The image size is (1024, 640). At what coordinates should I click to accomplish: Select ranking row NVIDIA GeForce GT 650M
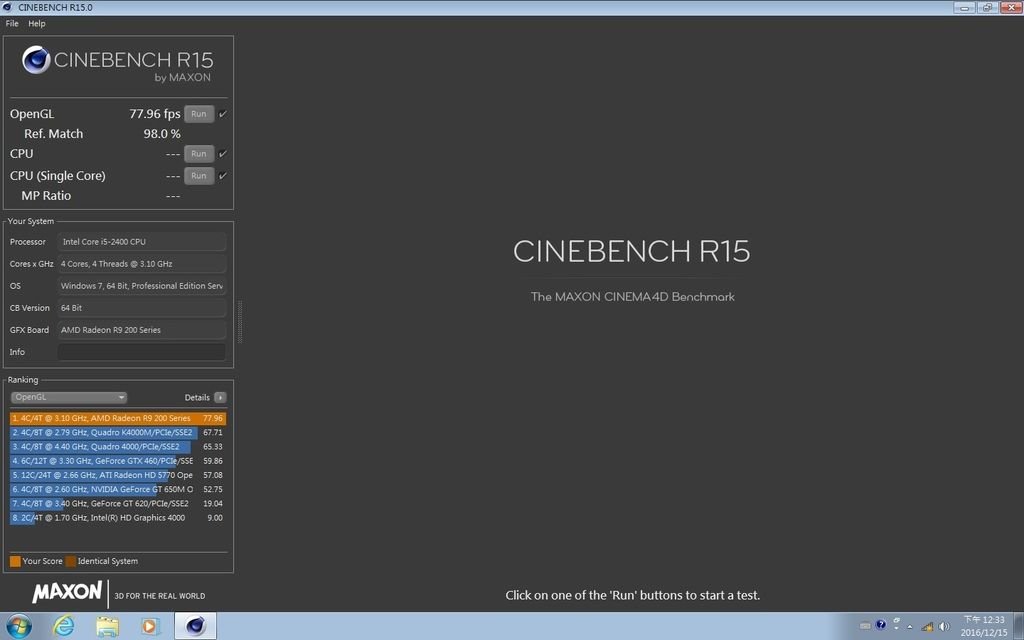point(118,489)
